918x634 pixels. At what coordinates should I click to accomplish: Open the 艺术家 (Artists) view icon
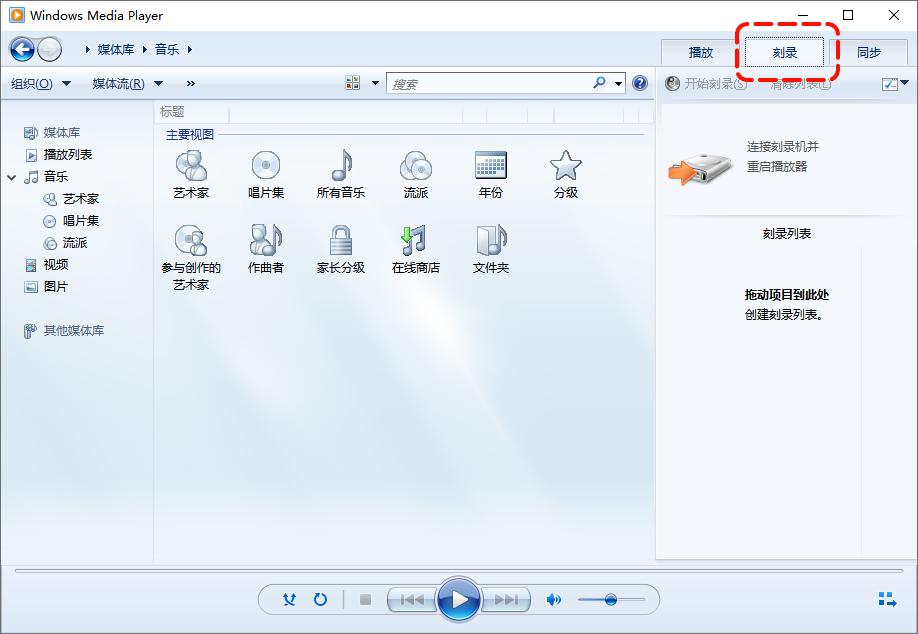pos(191,173)
